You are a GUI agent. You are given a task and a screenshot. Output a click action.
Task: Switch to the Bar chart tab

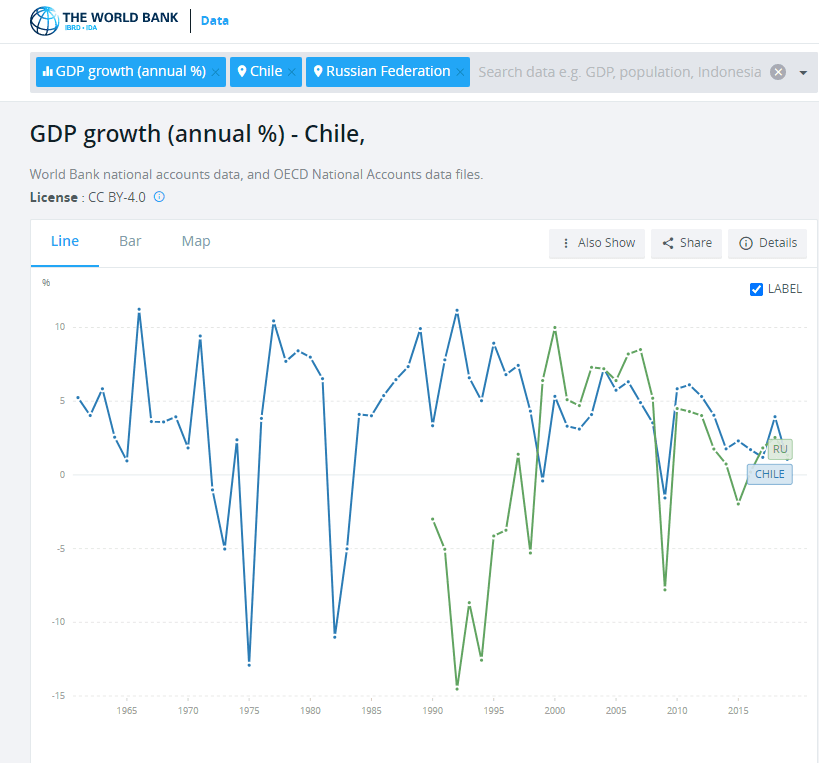[130, 241]
